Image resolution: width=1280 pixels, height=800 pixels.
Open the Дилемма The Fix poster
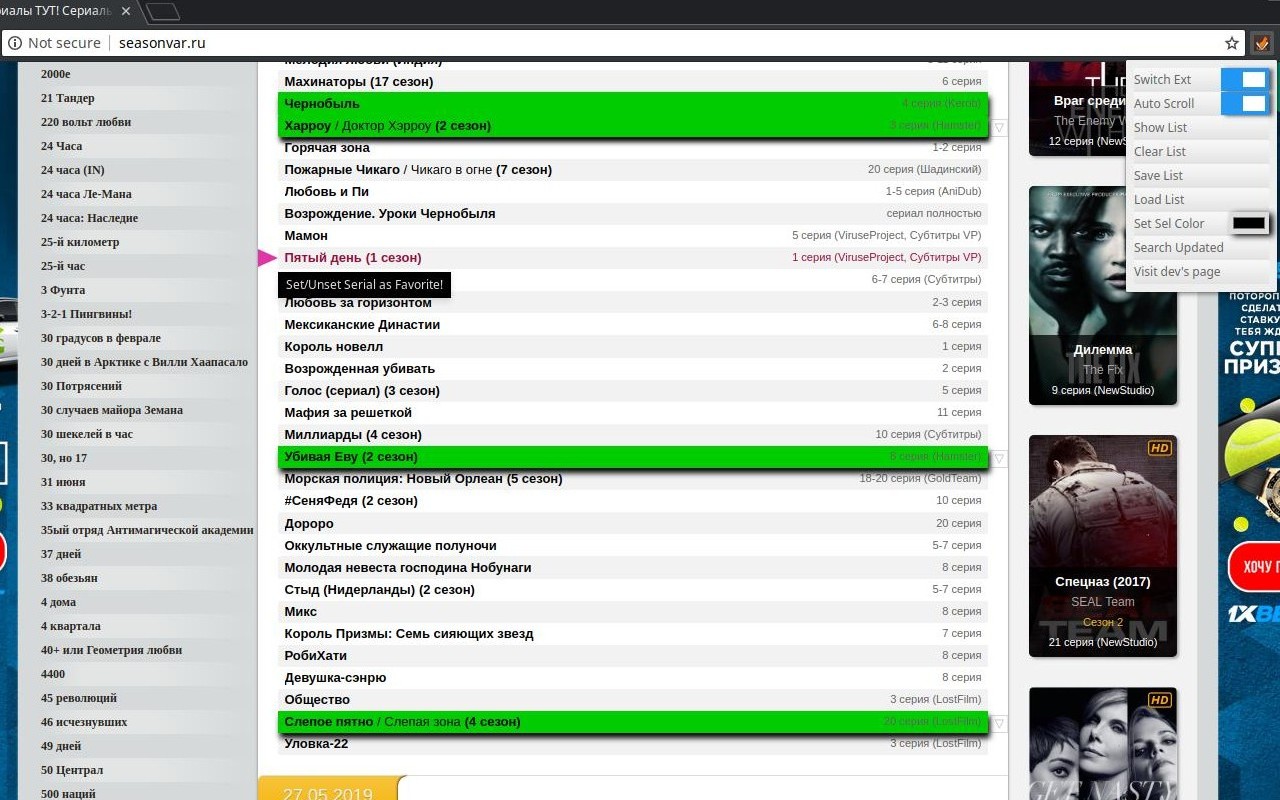click(x=1103, y=294)
